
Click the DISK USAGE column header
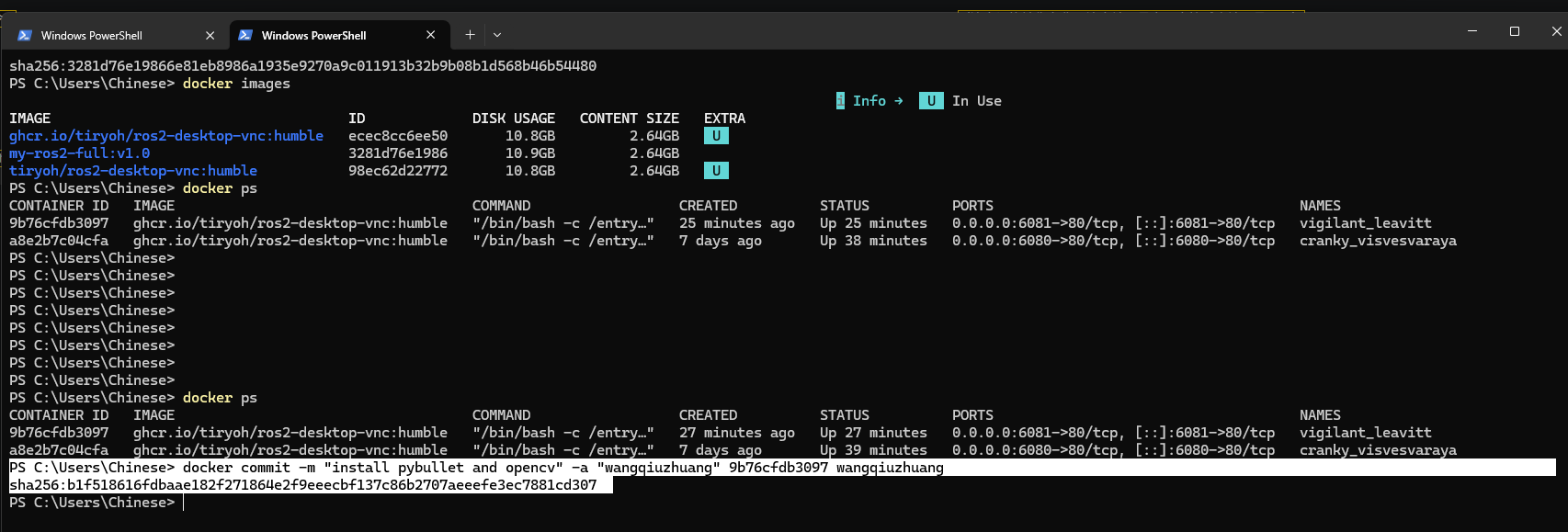[514, 119]
